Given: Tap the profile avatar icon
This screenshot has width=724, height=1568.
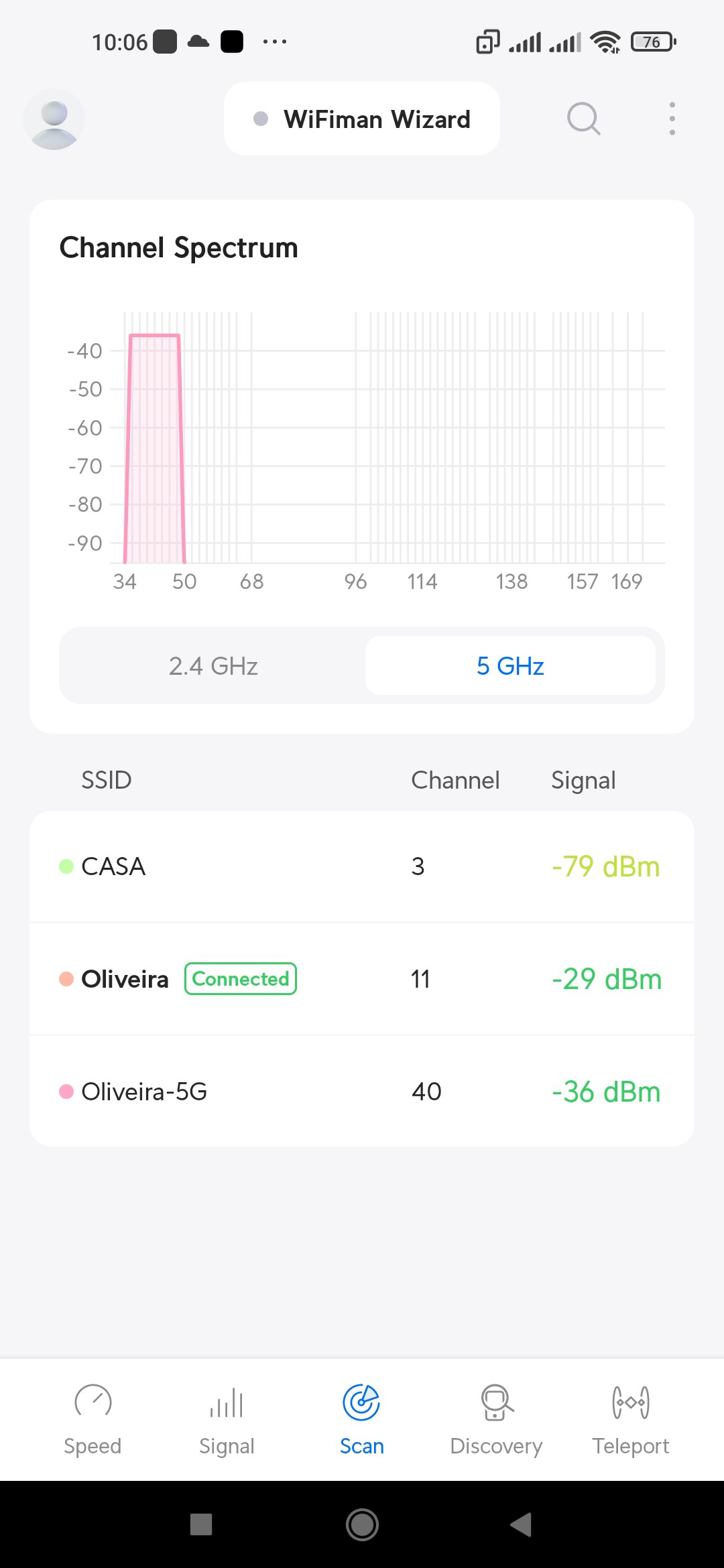Looking at the screenshot, I should (54, 119).
